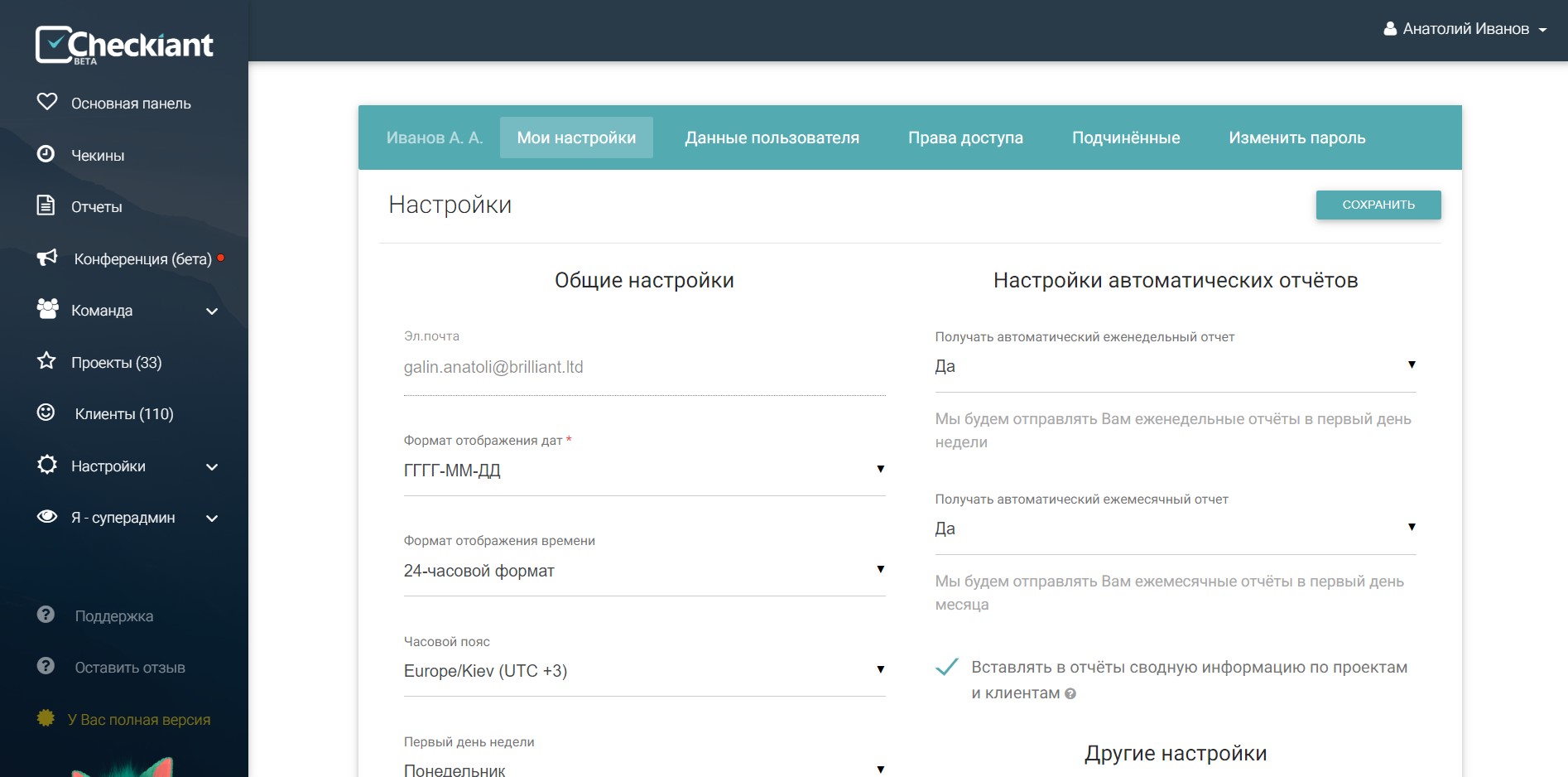The height and width of the screenshot is (777, 1568).
Task: Click the megaphone icon for Конференция
Action: click(47, 258)
